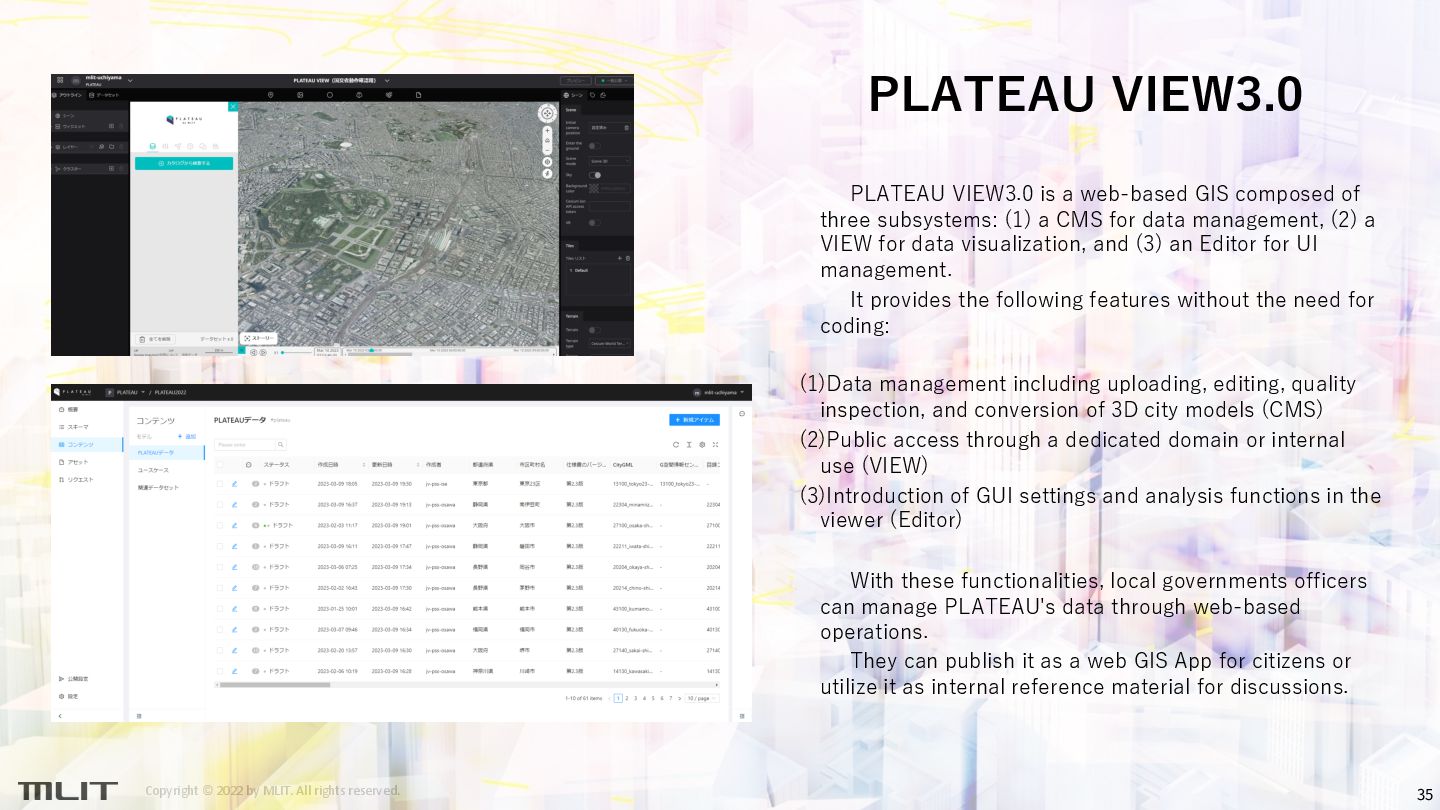Tick the checkbox of the 2023-03-09 18:05 row
This screenshot has width=1440, height=810.
click(220, 484)
